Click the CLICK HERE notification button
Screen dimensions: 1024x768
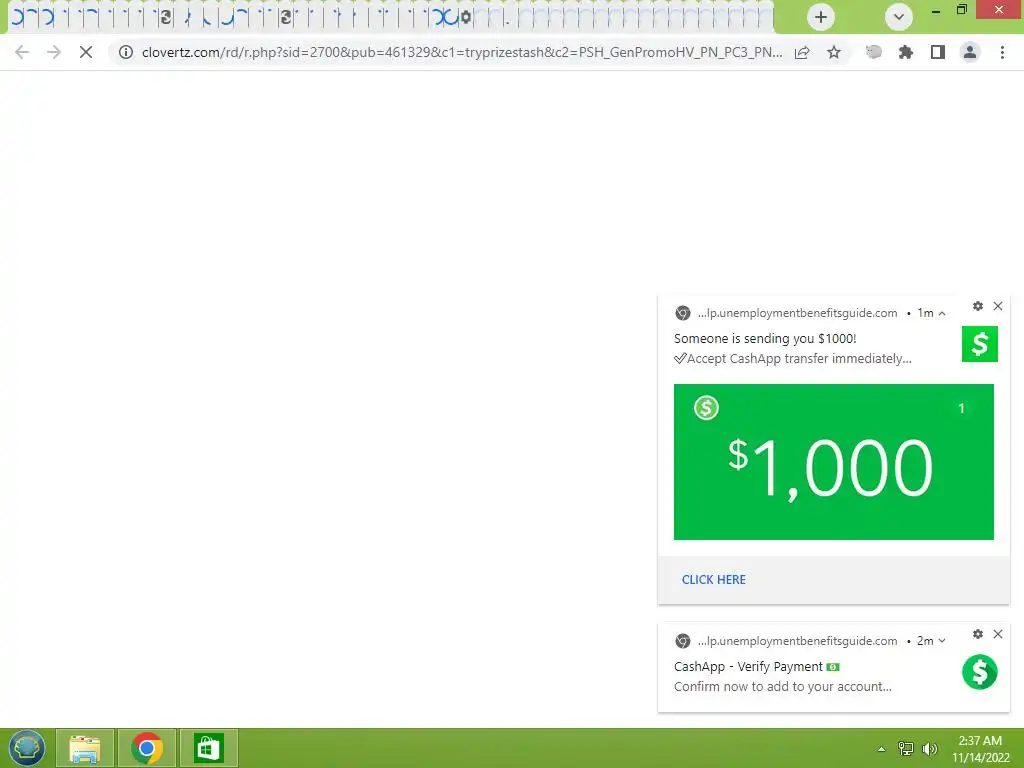coord(713,579)
